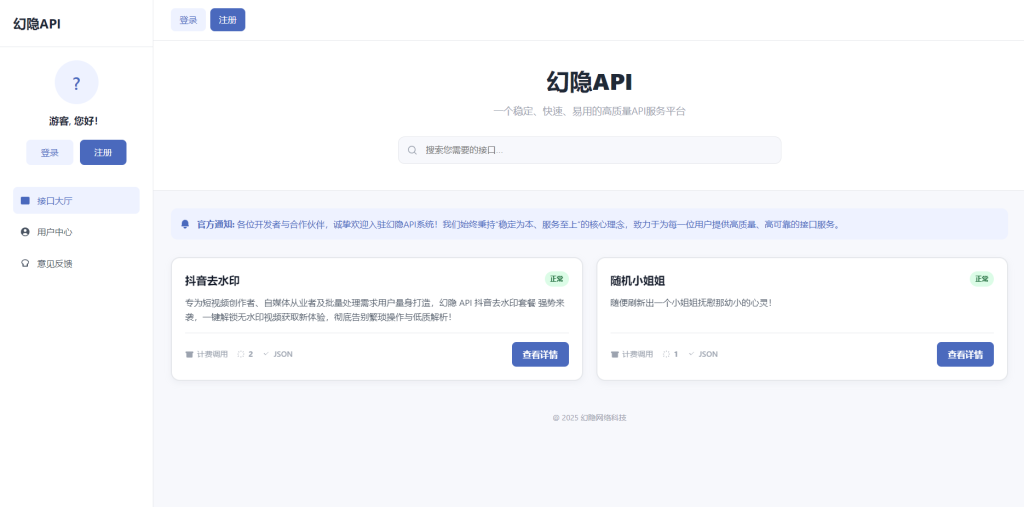Open 意见反馈 in the sidebar
This screenshot has height=507, width=1024.
pyautogui.click(x=76, y=263)
